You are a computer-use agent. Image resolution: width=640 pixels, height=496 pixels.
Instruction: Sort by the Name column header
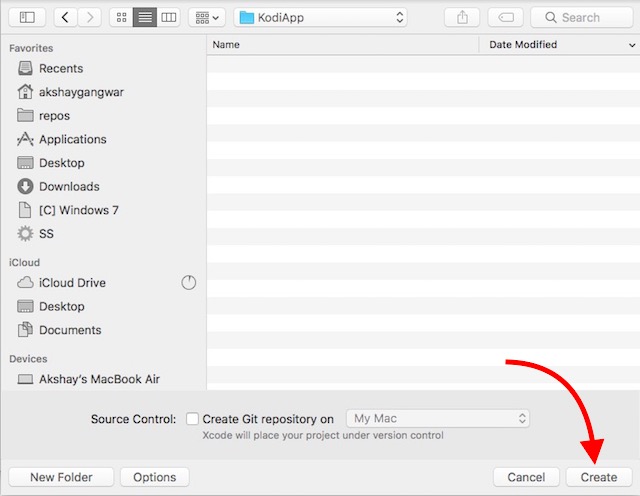coord(342,44)
